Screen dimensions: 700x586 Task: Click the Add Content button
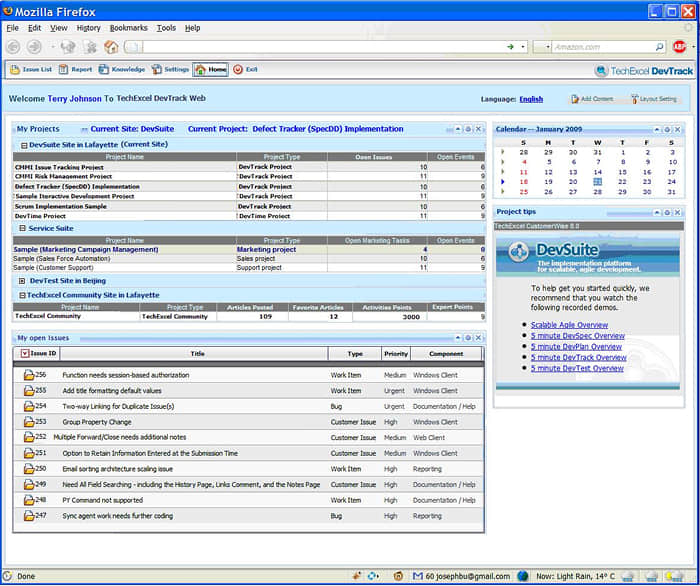click(x=592, y=99)
